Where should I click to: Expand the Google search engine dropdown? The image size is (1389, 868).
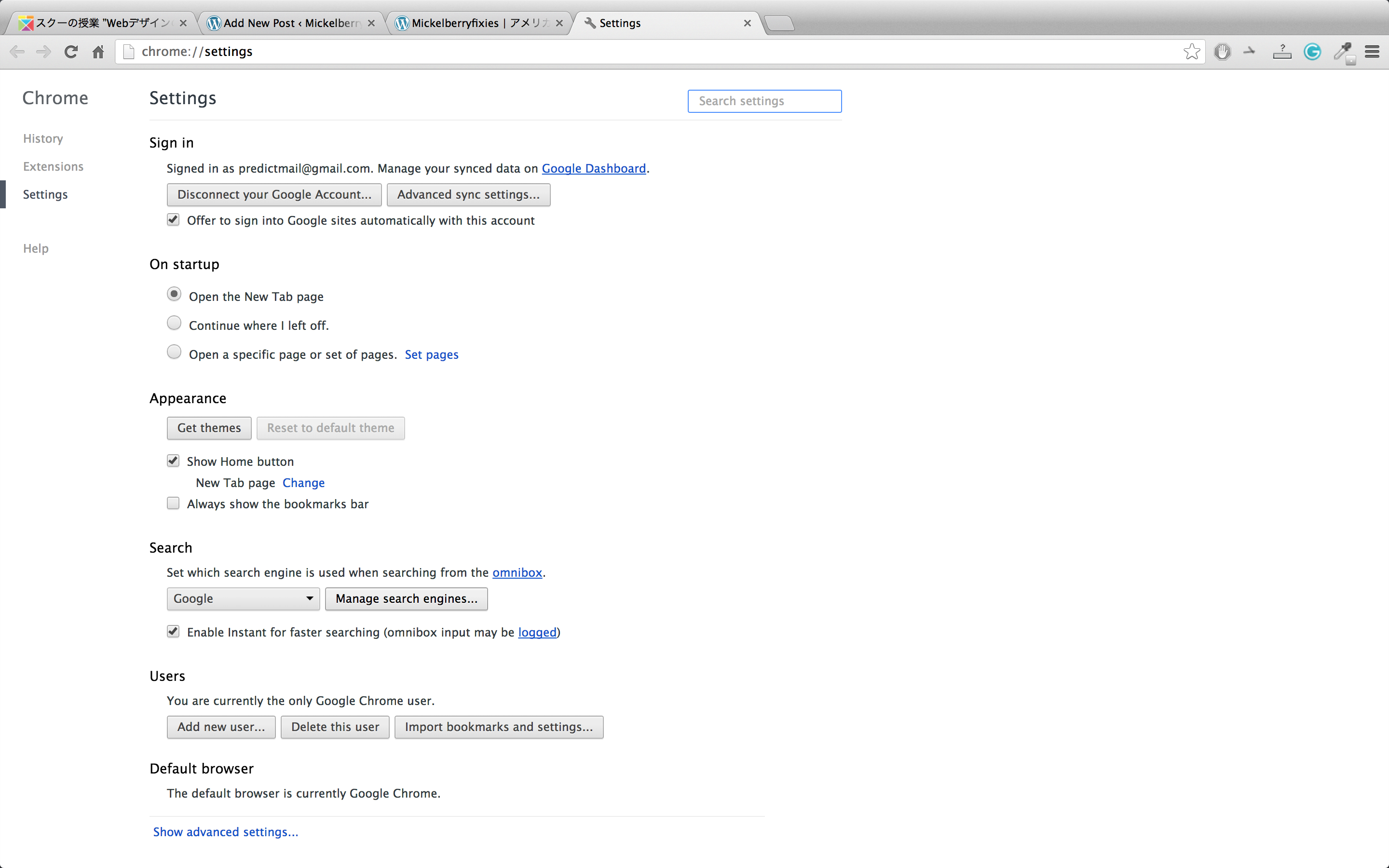[x=244, y=599]
